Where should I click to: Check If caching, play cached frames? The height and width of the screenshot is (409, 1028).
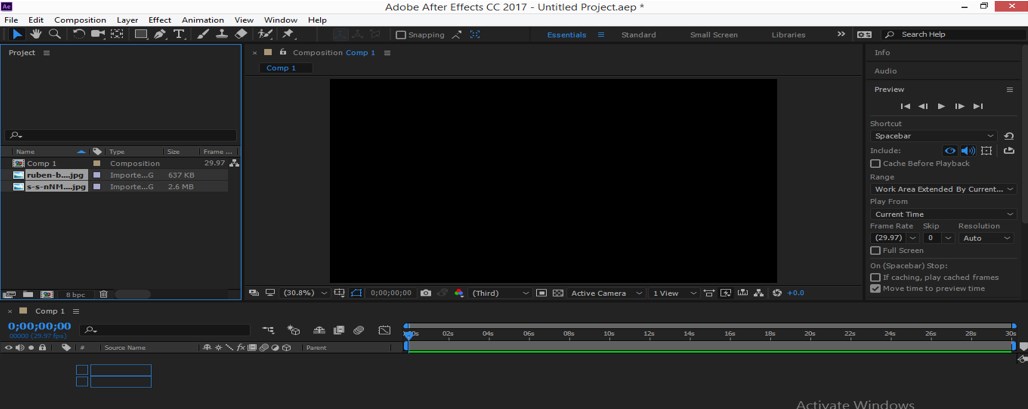[x=875, y=277]
